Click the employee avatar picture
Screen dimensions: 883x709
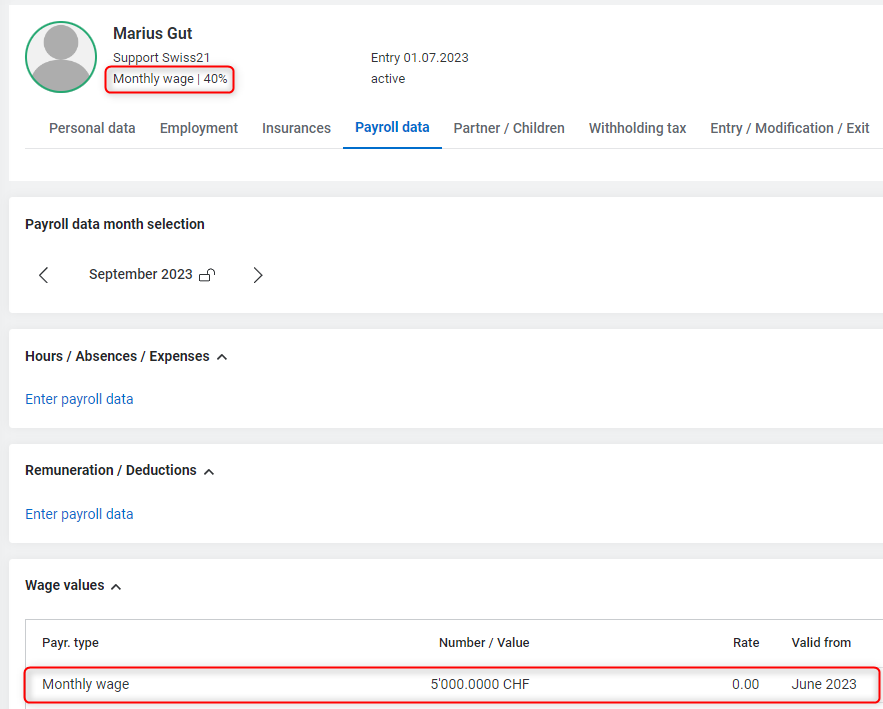tap(61, 57)
